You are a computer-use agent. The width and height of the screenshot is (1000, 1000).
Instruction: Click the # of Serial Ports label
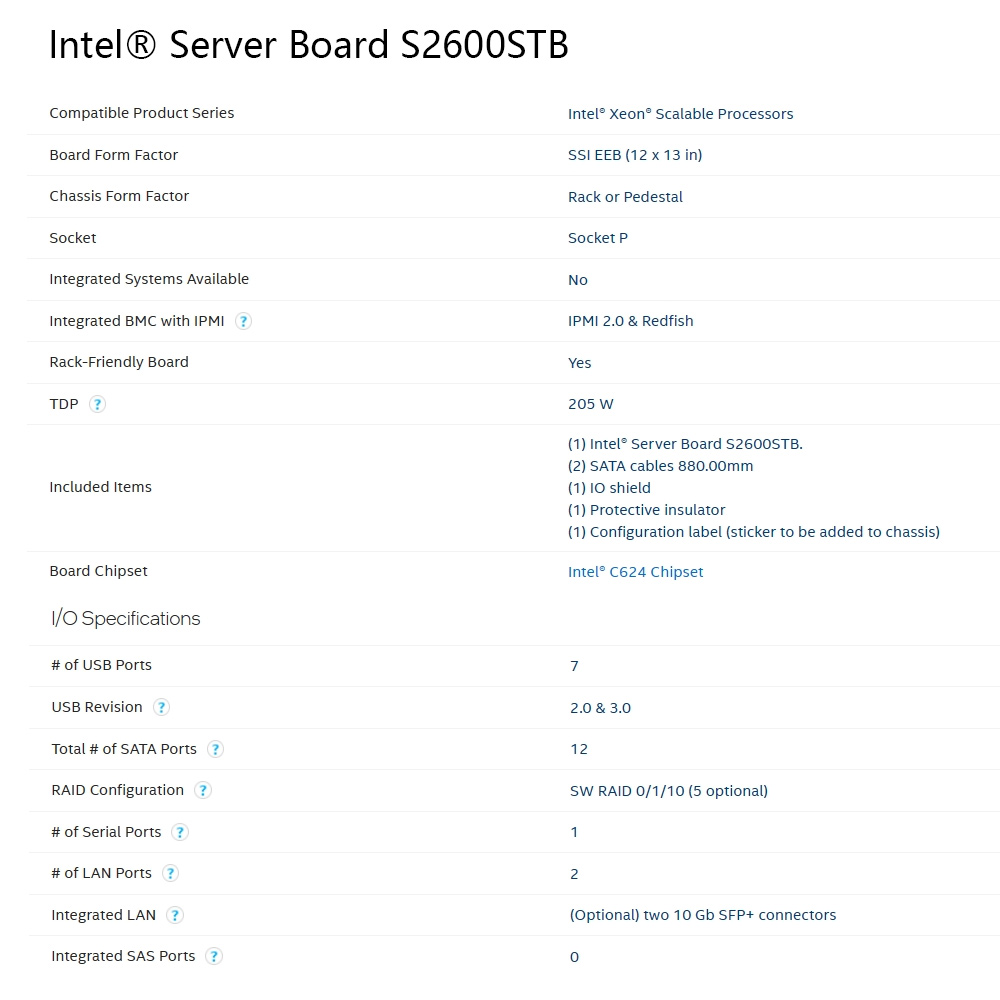106,832
